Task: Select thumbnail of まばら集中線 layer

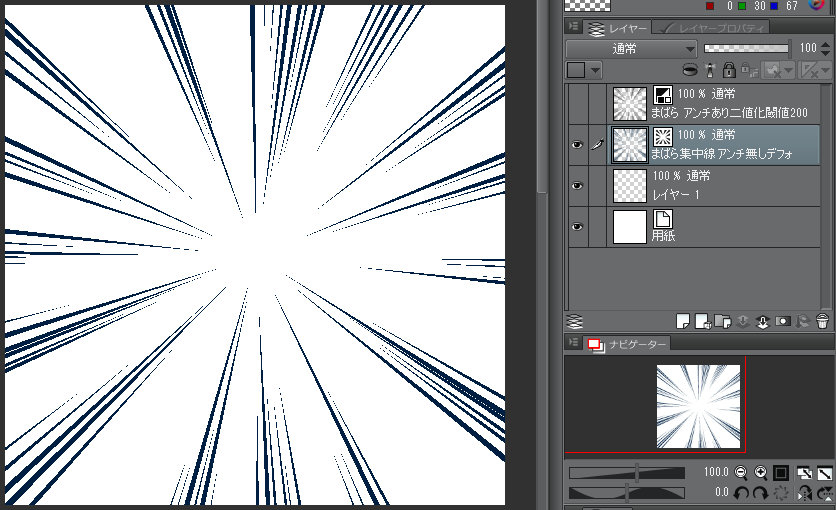Action: [x=630, y=144]
